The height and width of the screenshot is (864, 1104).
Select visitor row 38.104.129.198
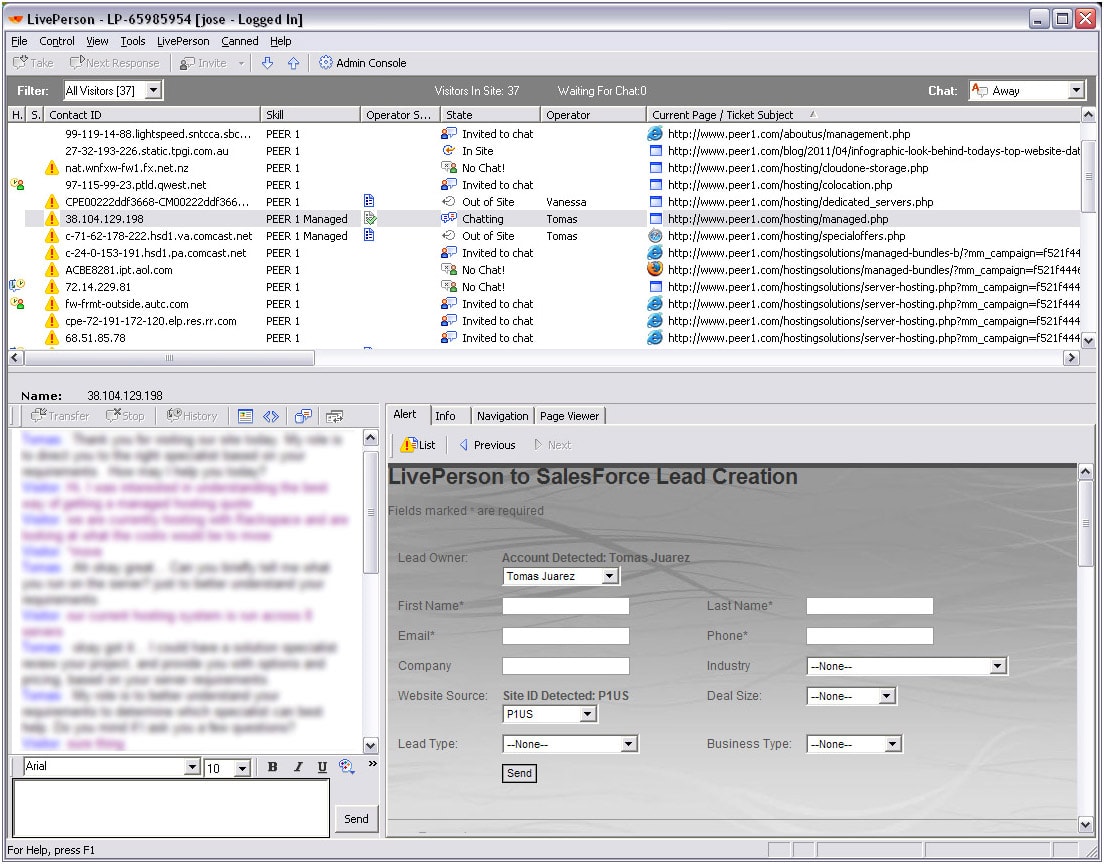[552, 219]
